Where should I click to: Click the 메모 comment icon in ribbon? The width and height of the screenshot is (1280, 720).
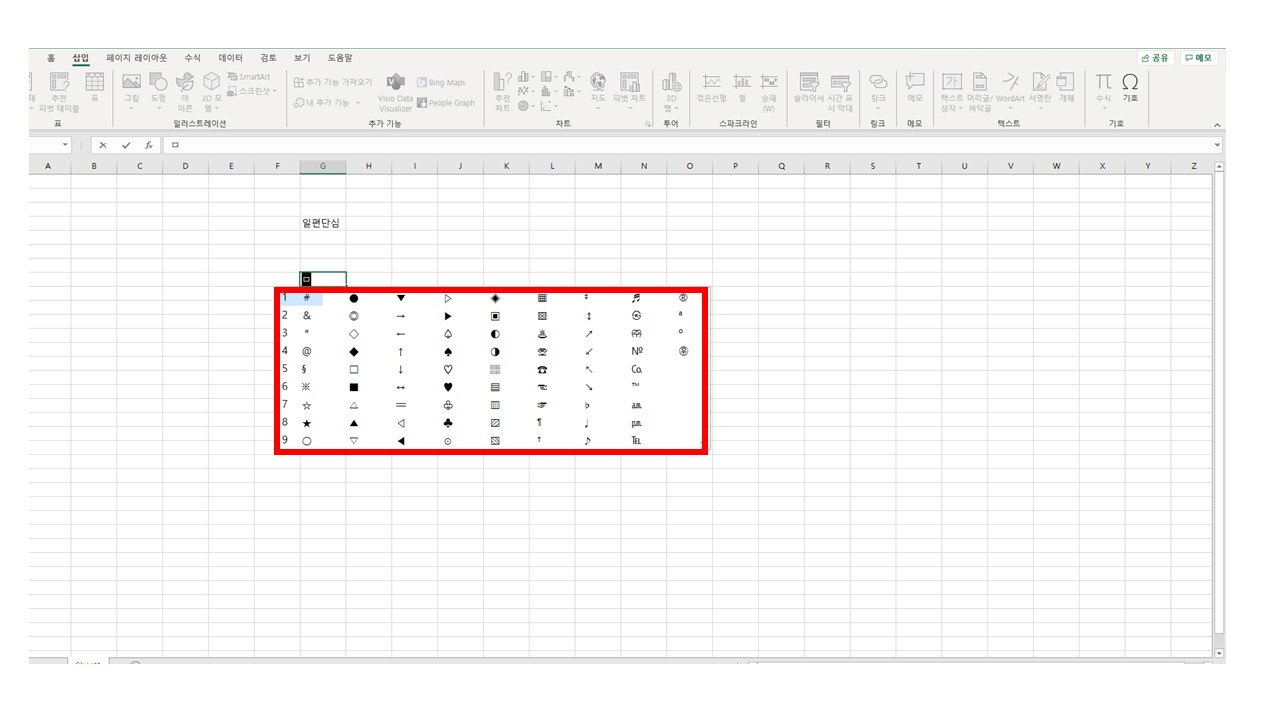click(915, 88)
